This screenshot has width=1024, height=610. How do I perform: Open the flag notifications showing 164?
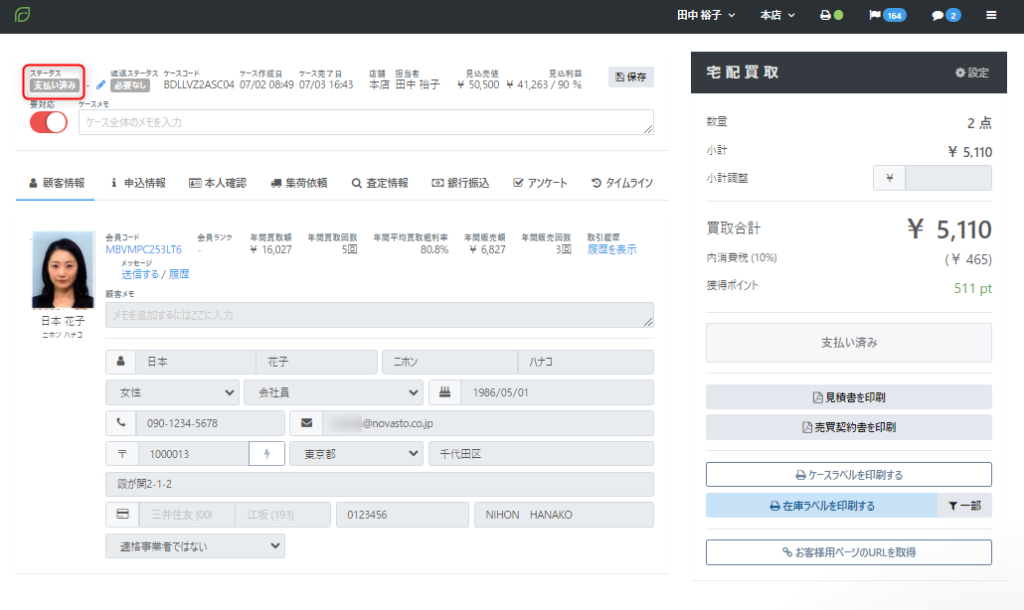pos(880,16)
